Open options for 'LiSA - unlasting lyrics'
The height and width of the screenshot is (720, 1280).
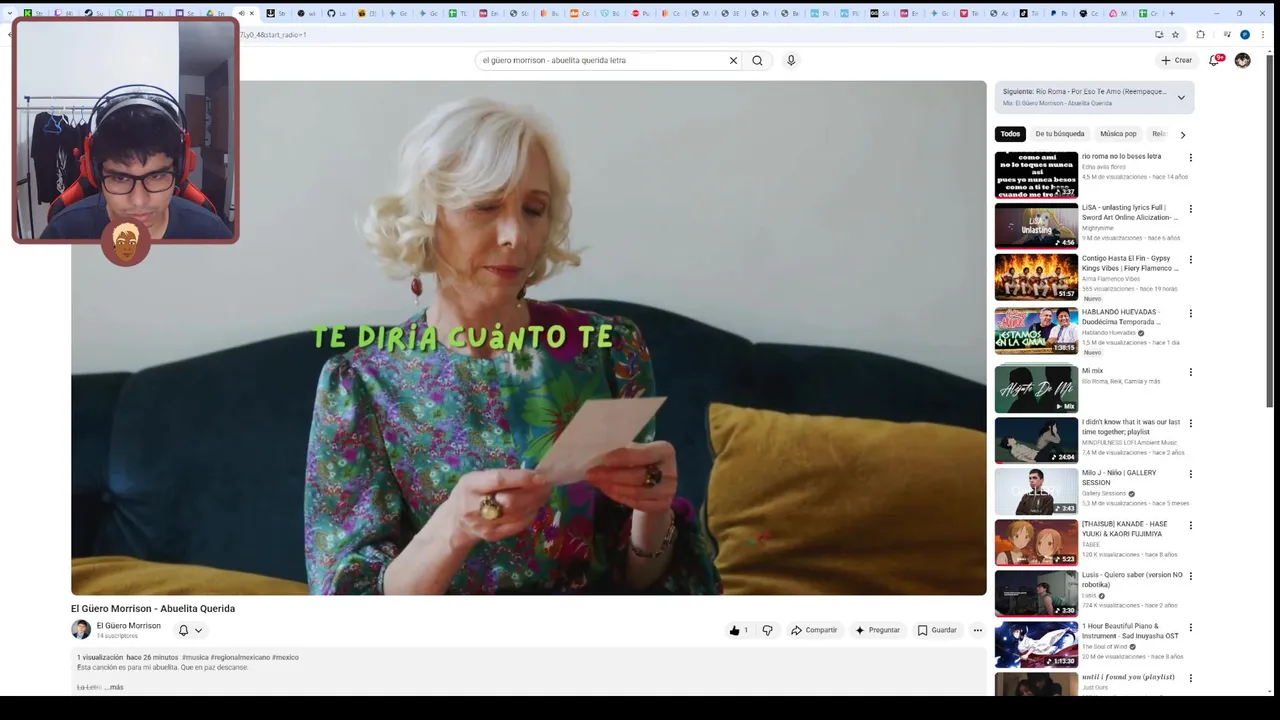[1190, 209]
